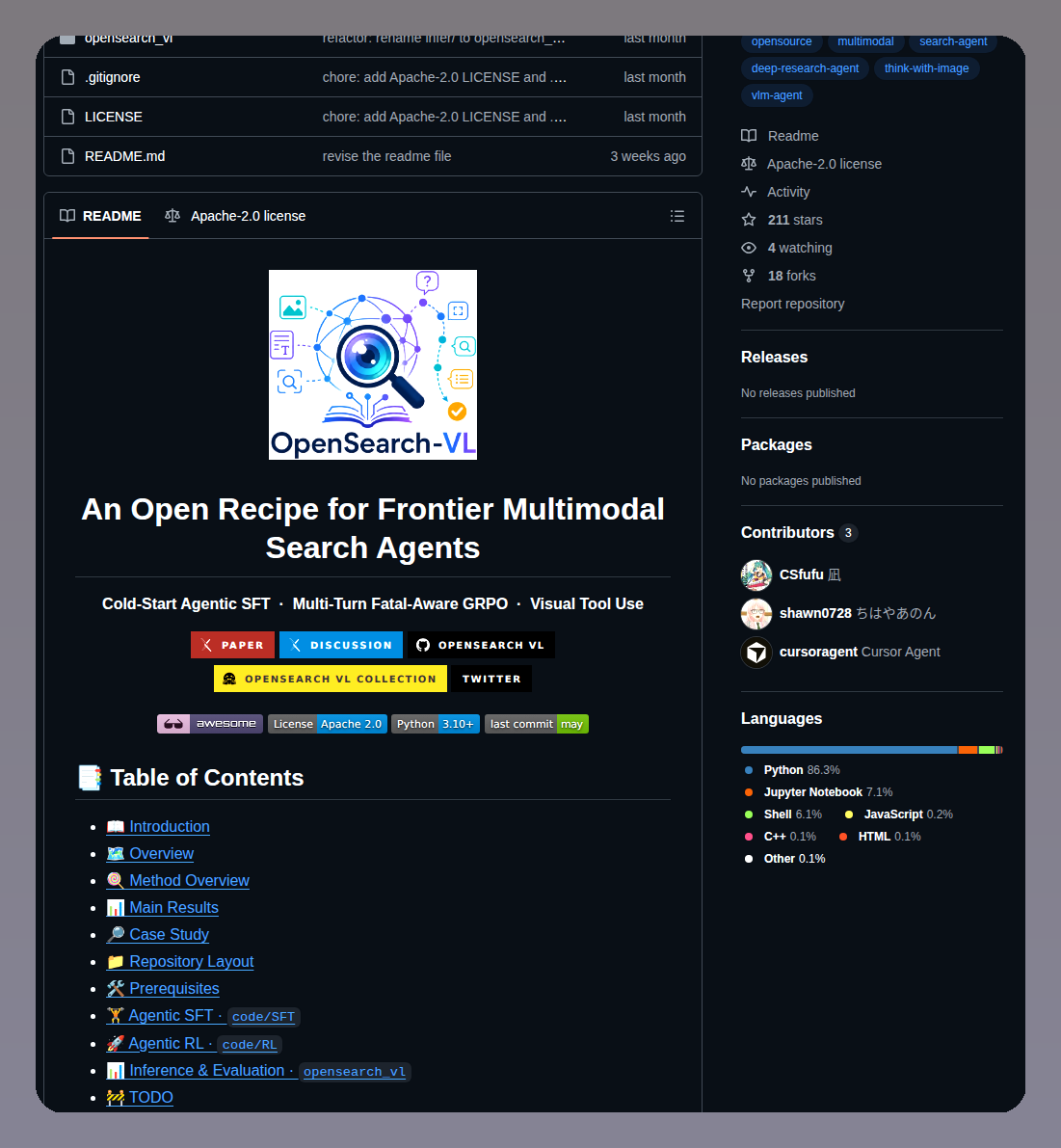Click the awesome sunglasses badge
The height and width of the screenshot is (1148, 1061).
coord(210,724)
